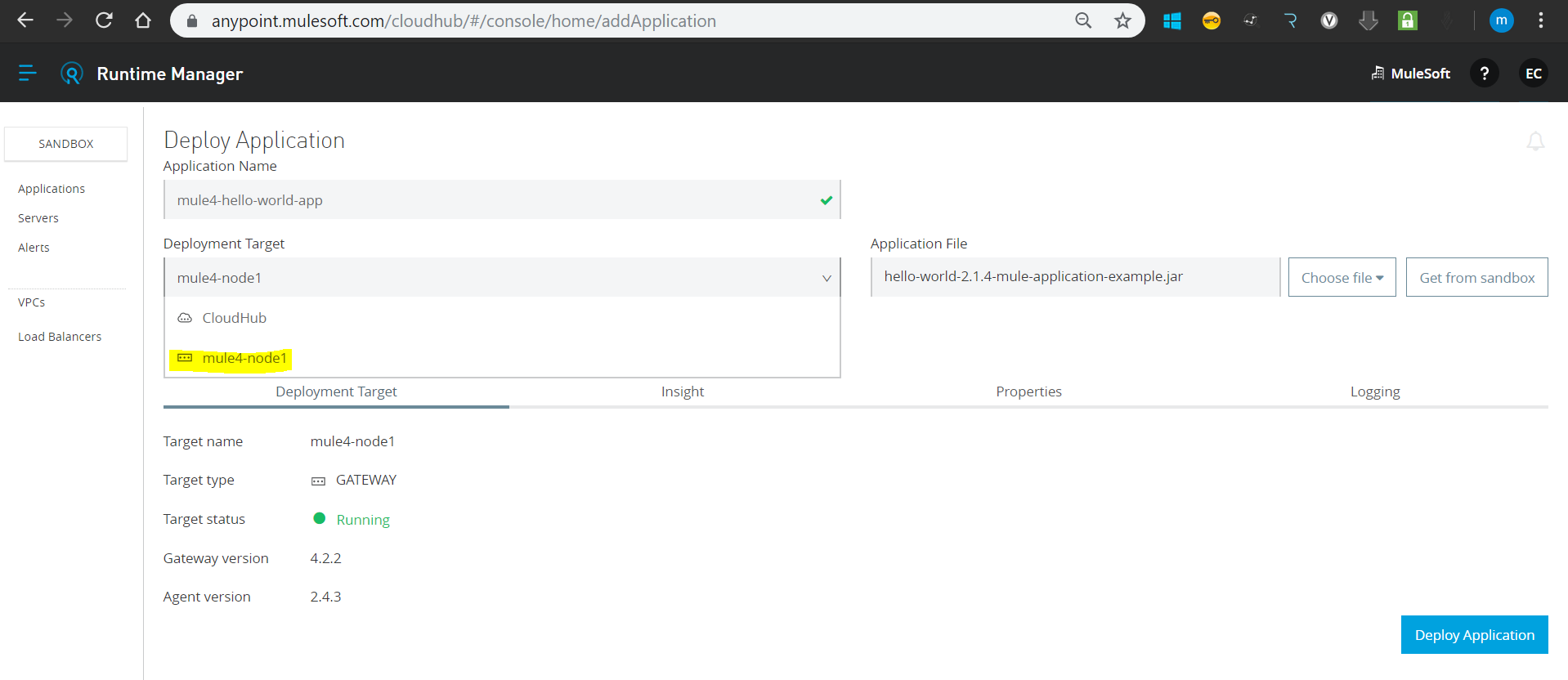Screen dimensions: 1568x680
Task: Click the Application Name input field
Action: pyautogui.click(x=491, y=200)
